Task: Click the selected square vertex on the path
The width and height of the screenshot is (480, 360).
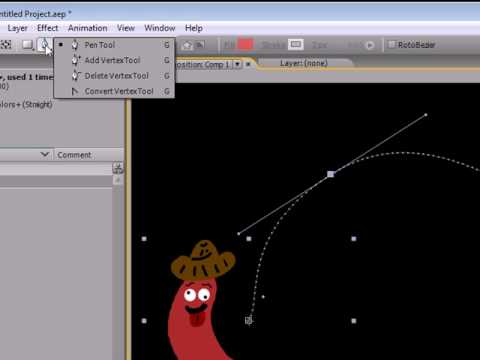Action: pos(330,174)
